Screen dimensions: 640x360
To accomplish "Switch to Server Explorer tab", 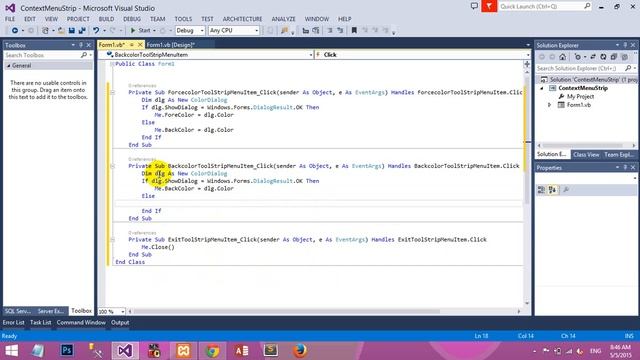I will click(51, 311).
